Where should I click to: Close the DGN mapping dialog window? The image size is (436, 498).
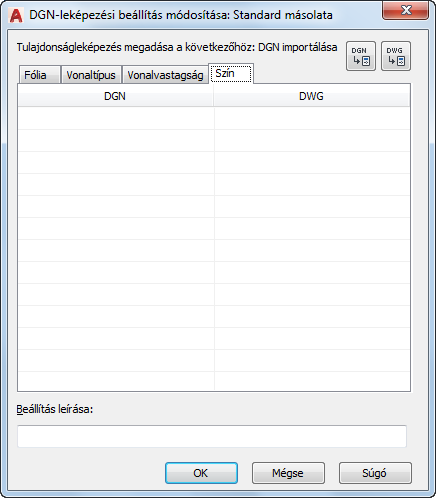point(405,11)
